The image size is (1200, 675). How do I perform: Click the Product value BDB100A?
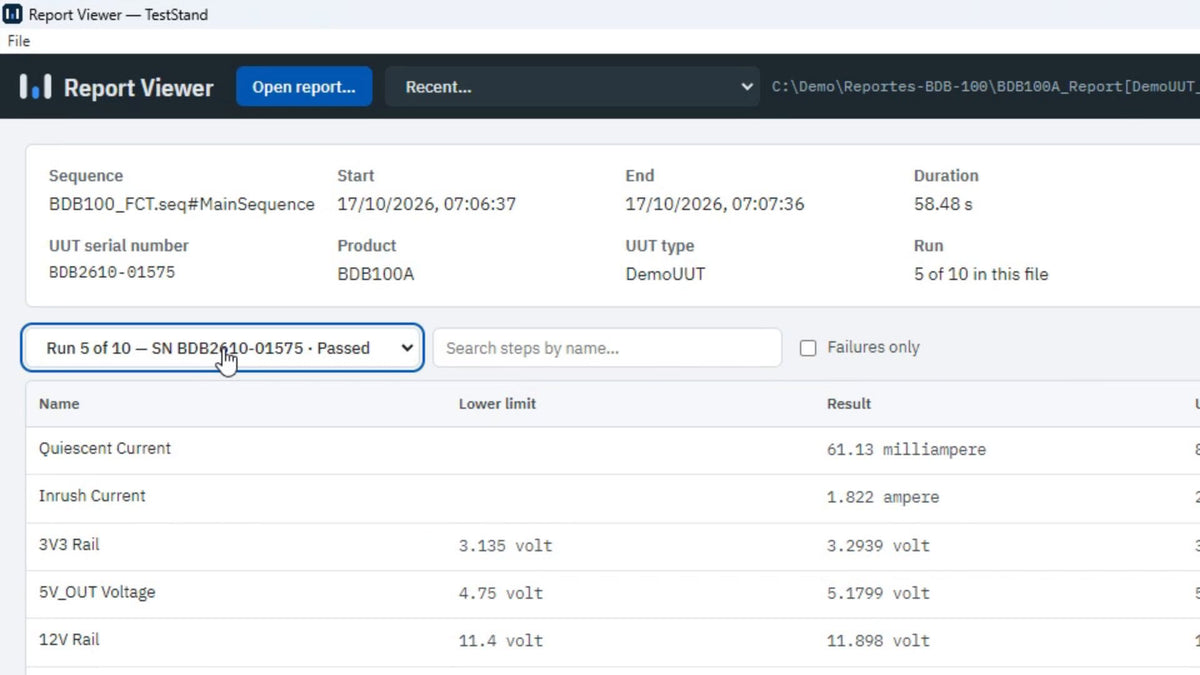coord(376,274)
